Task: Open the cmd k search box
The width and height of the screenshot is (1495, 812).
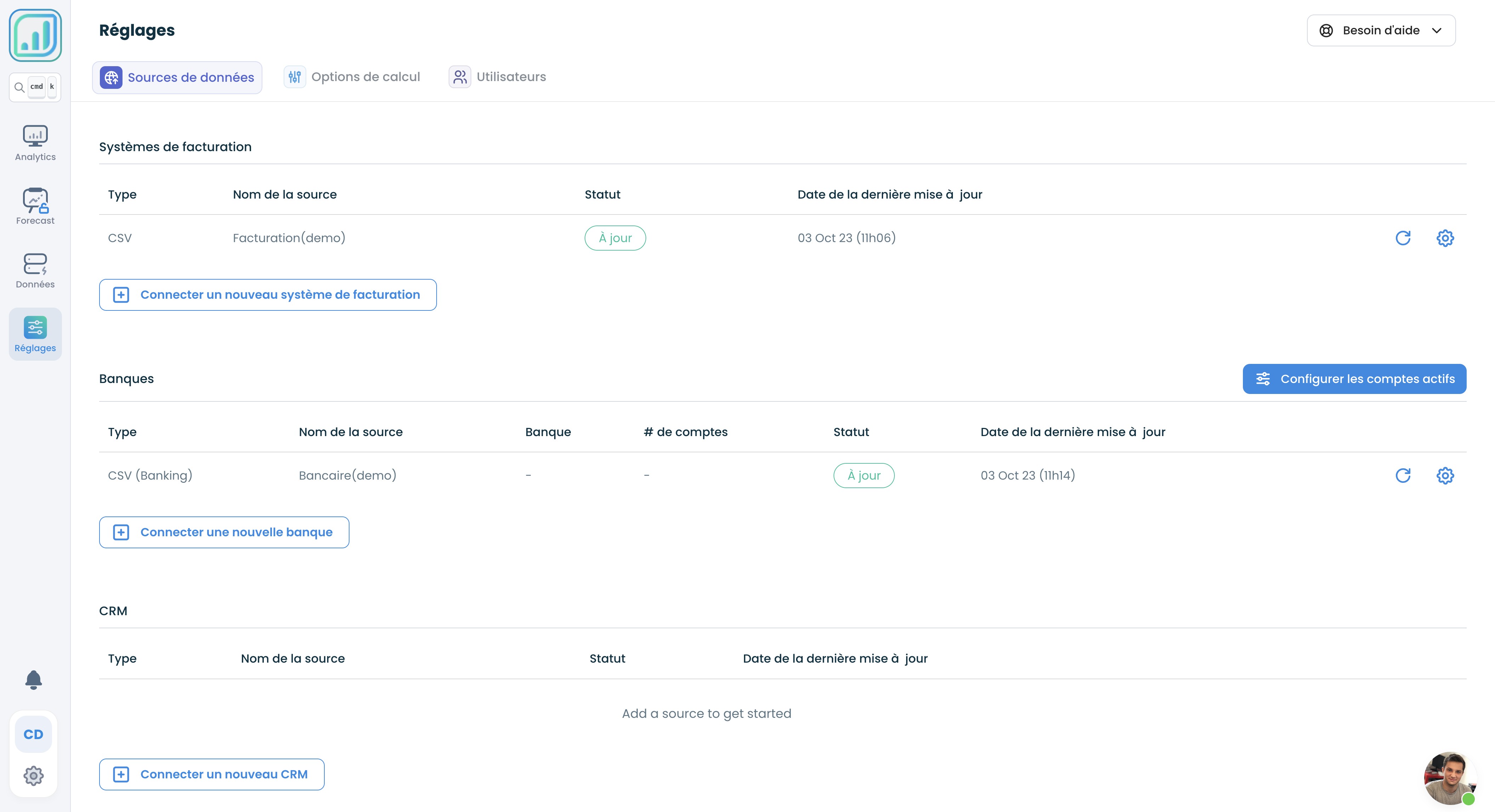Action: [x=35, y=87]
